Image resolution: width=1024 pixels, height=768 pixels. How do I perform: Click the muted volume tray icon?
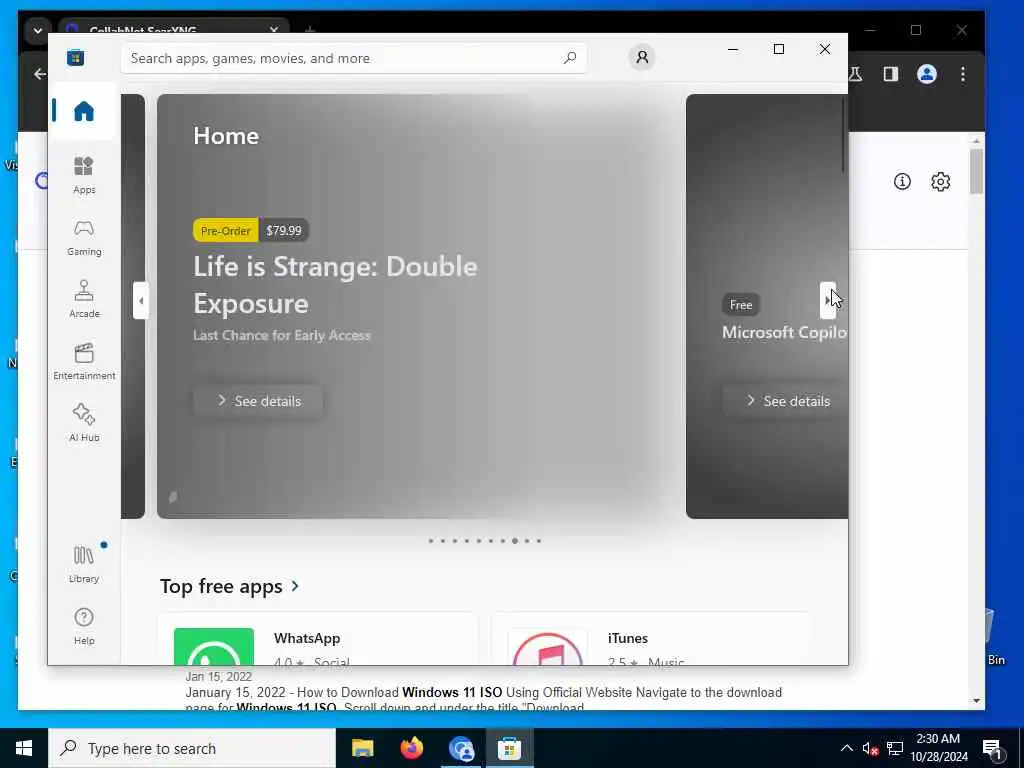point(870,748)
